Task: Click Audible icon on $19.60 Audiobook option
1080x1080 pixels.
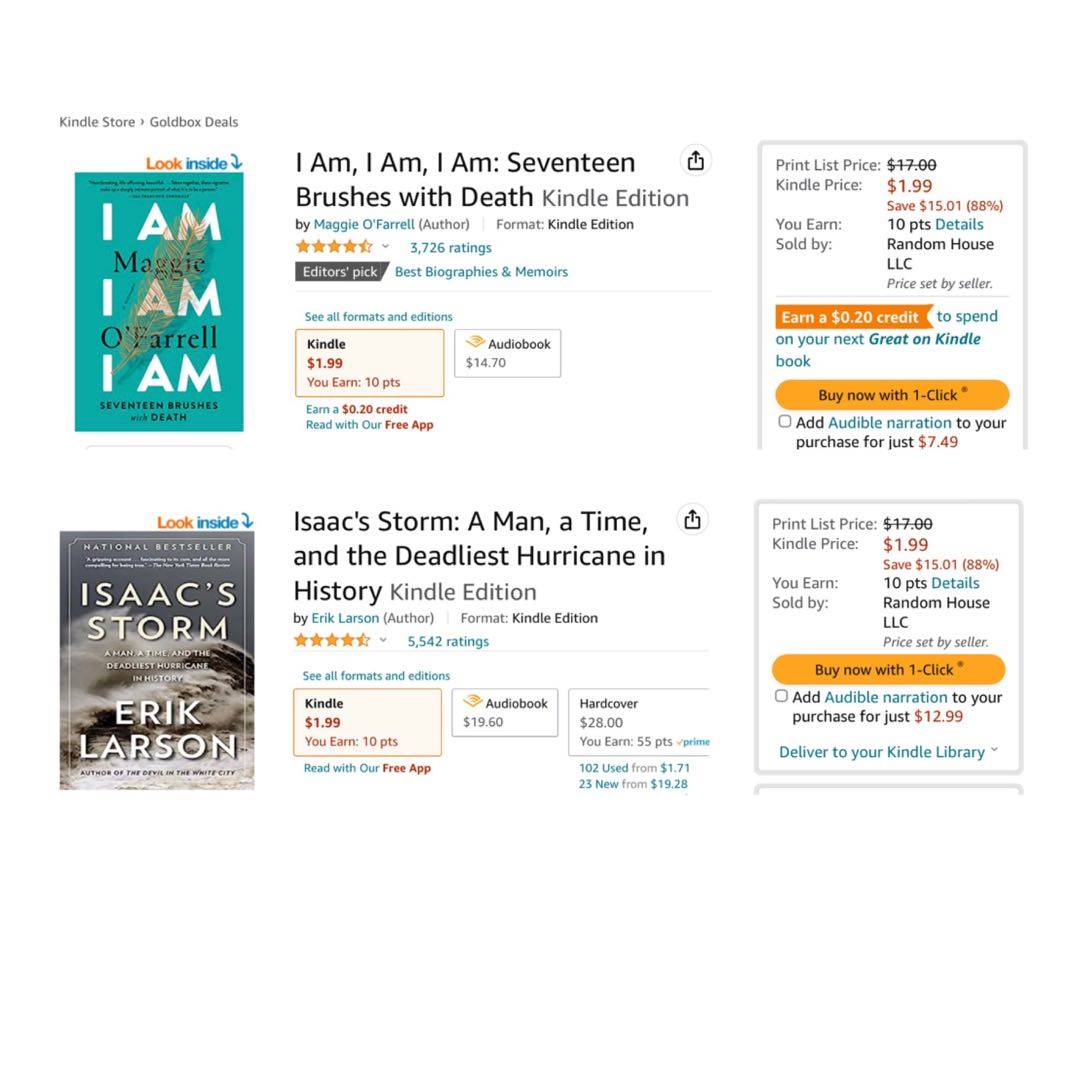Action: point(472,702)
